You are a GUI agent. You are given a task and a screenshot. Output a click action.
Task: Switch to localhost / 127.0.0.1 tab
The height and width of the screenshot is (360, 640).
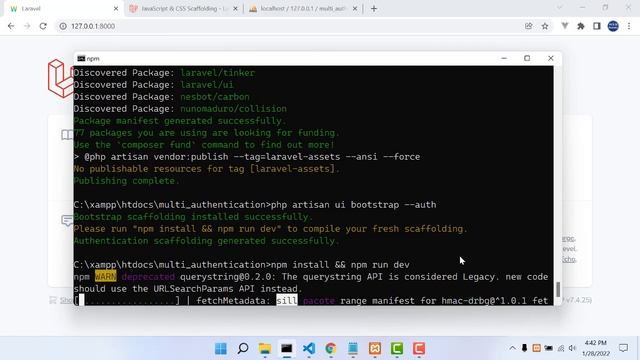[303, 9]
